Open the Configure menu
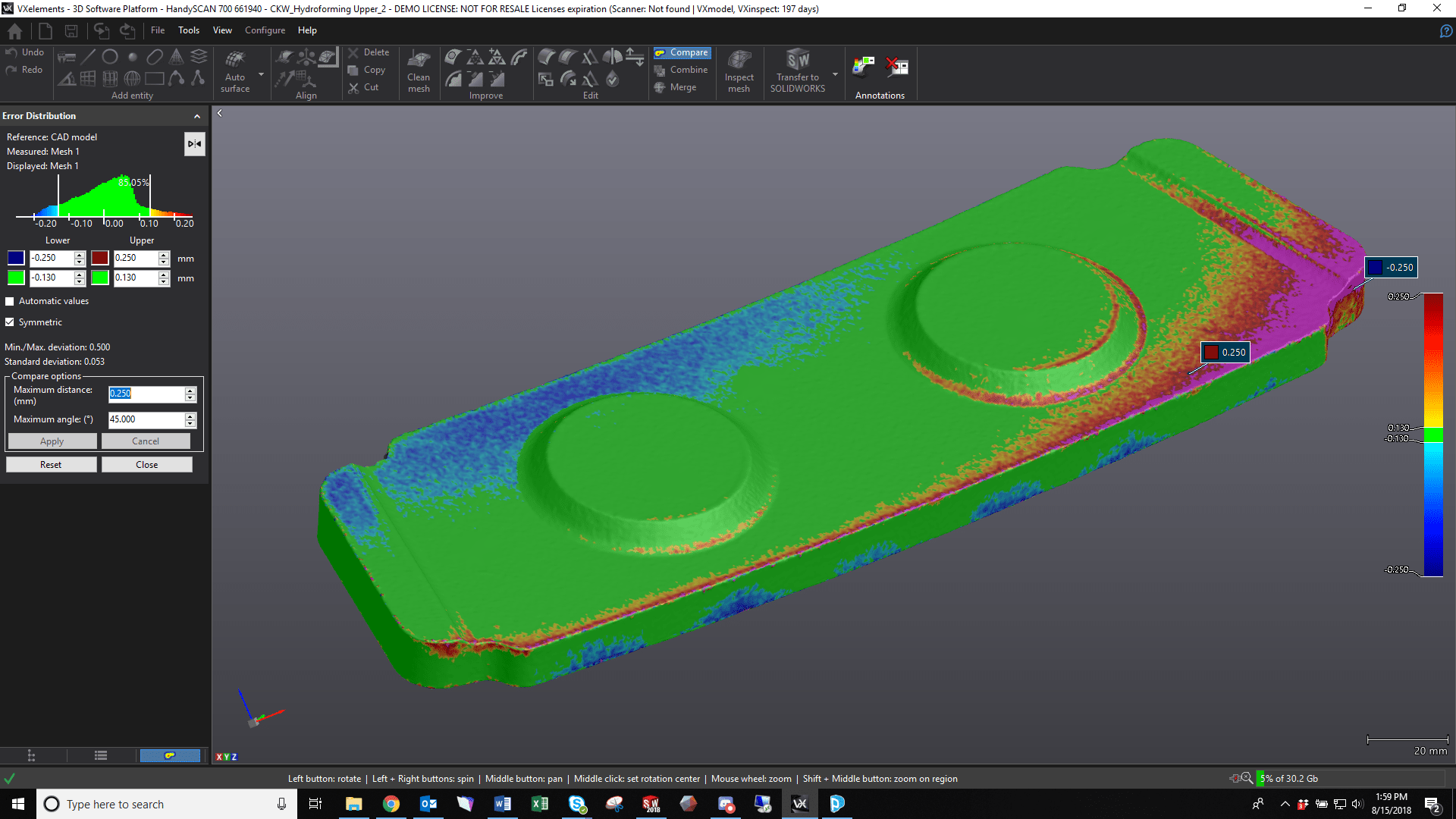Image resolution: width=1456 pixels, height=819 pixels. (265, 30)
